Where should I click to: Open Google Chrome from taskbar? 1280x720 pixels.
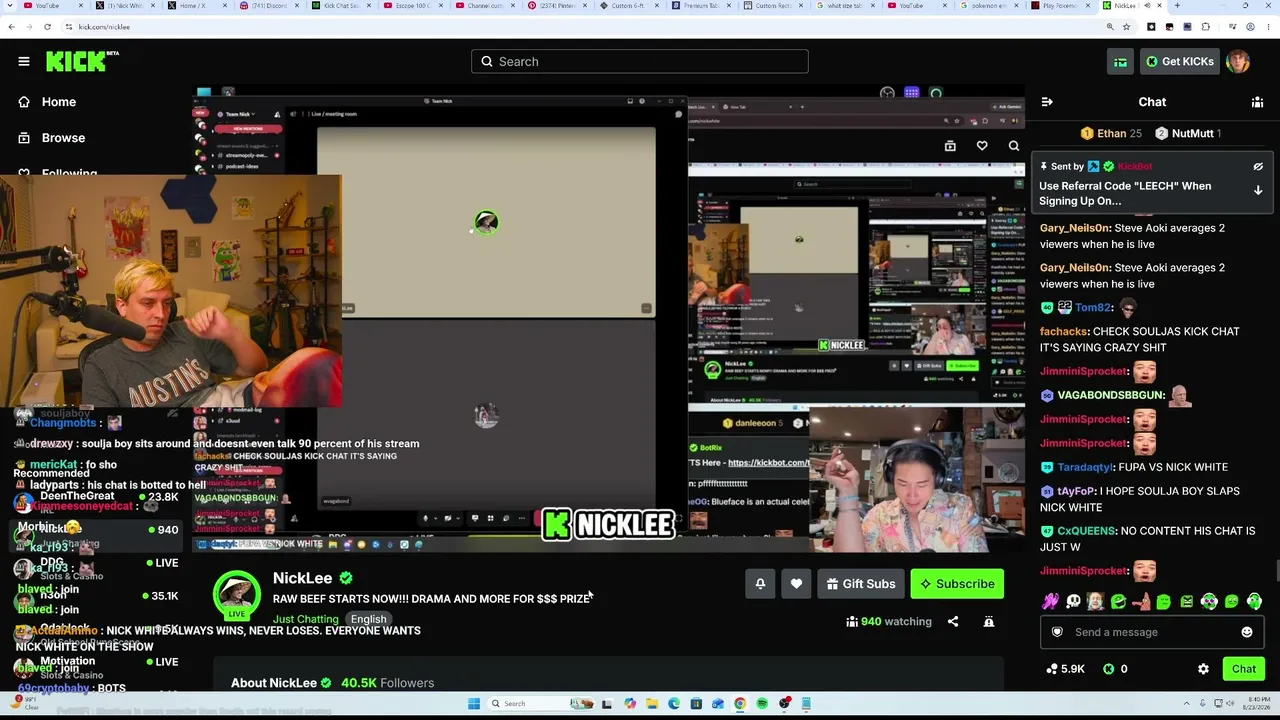tap(740, 704)
